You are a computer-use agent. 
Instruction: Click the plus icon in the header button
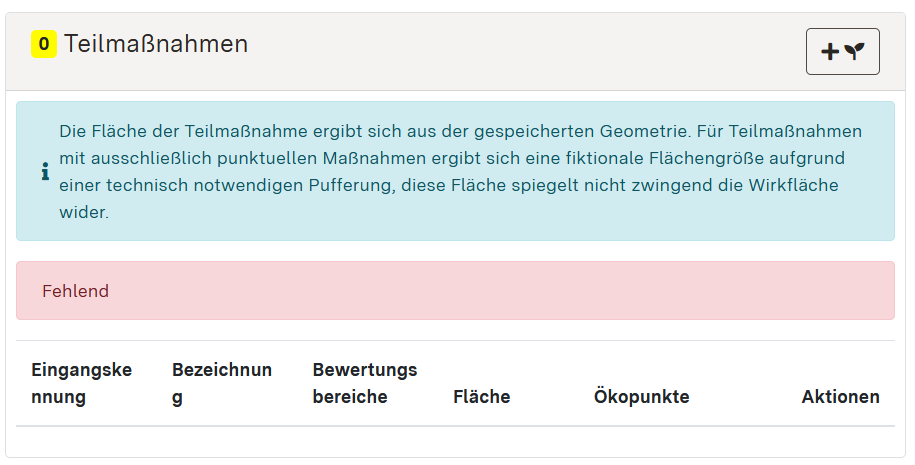point(830,52)
